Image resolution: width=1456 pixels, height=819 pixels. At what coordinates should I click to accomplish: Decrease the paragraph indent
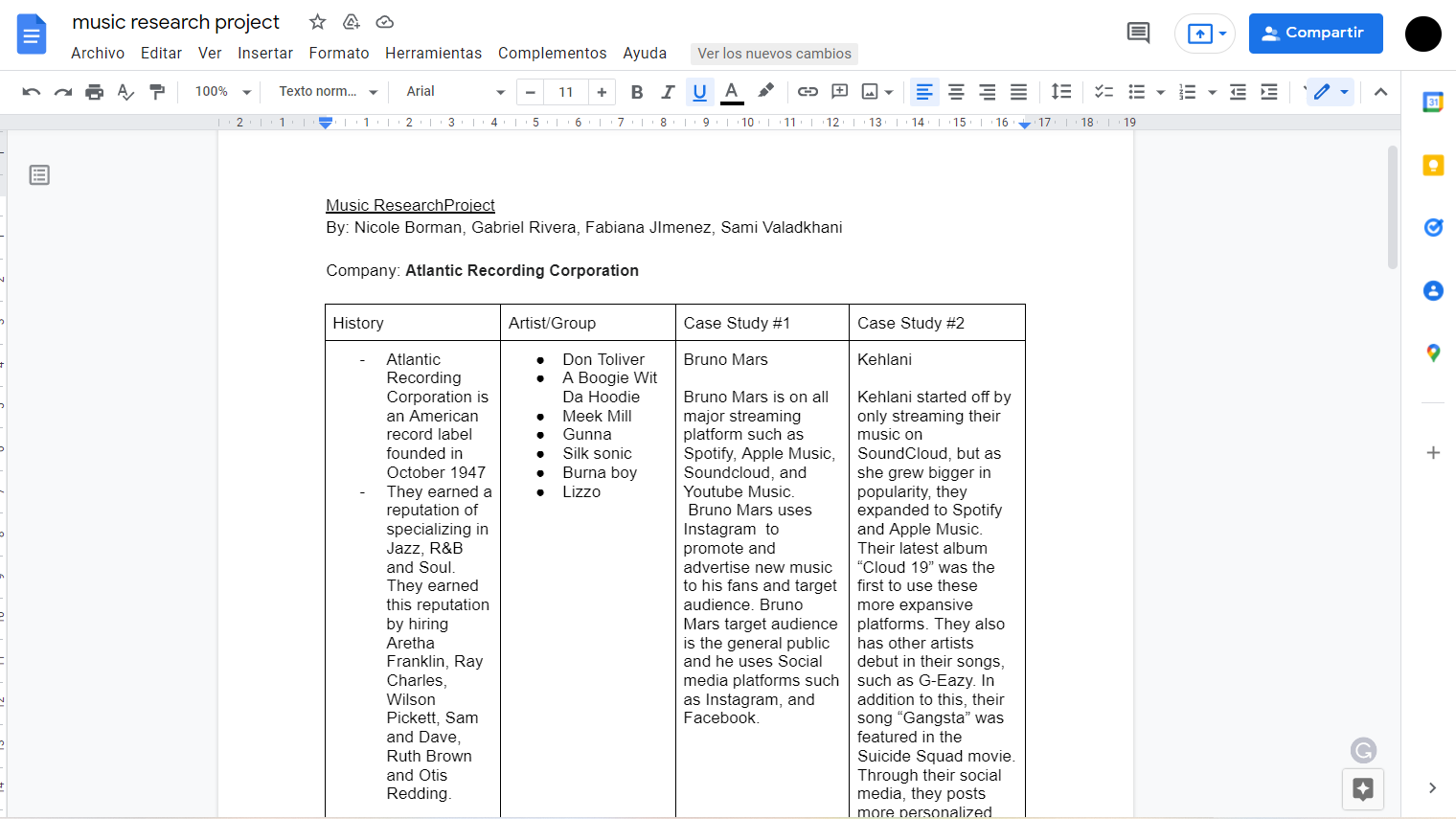coord(1238,92)
